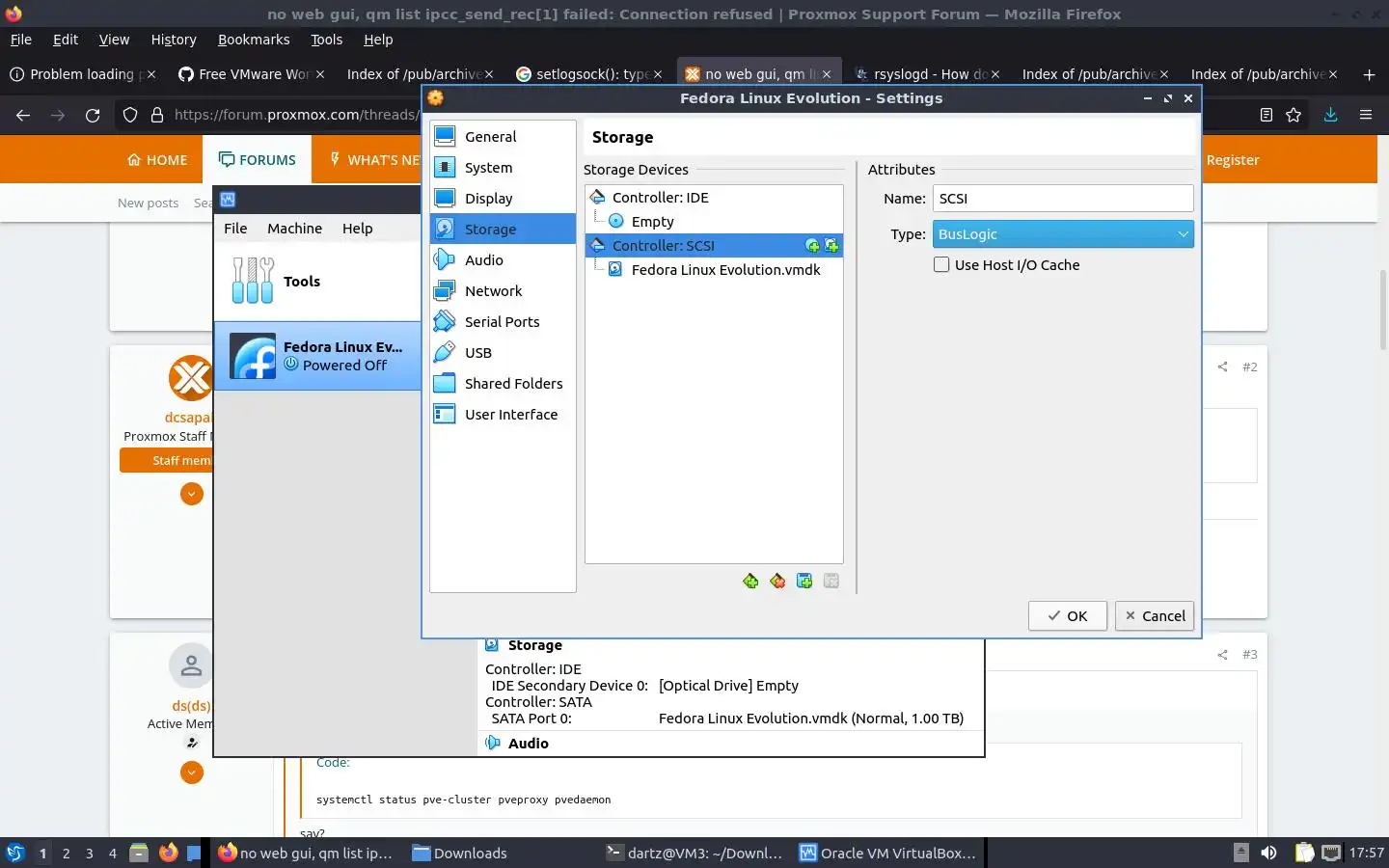Image resolution: width=1389 pixels, height=868 pixels.
Task: Click Audio header in VM details panel
Action: click(x=528, y=744)
